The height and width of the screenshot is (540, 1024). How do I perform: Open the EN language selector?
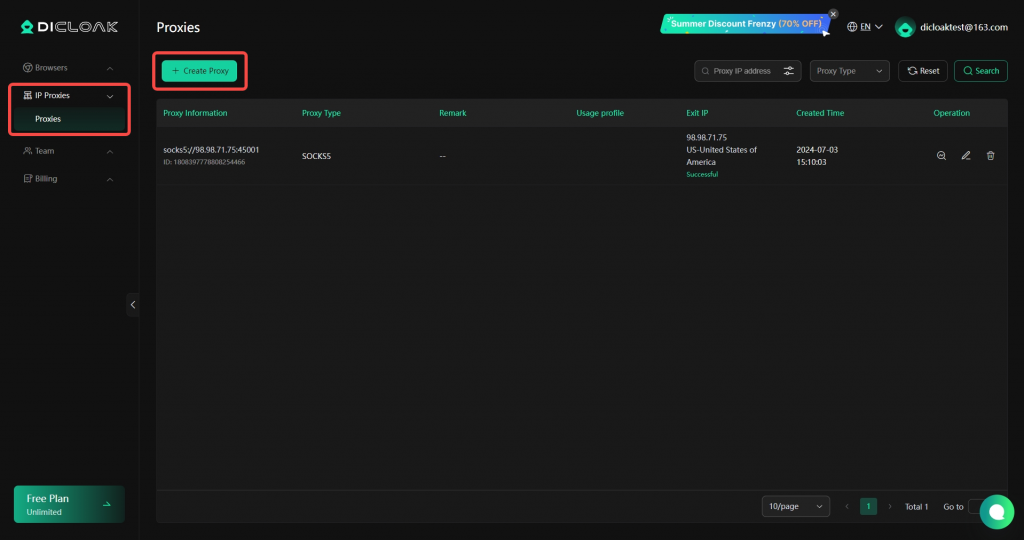point(865,27)
